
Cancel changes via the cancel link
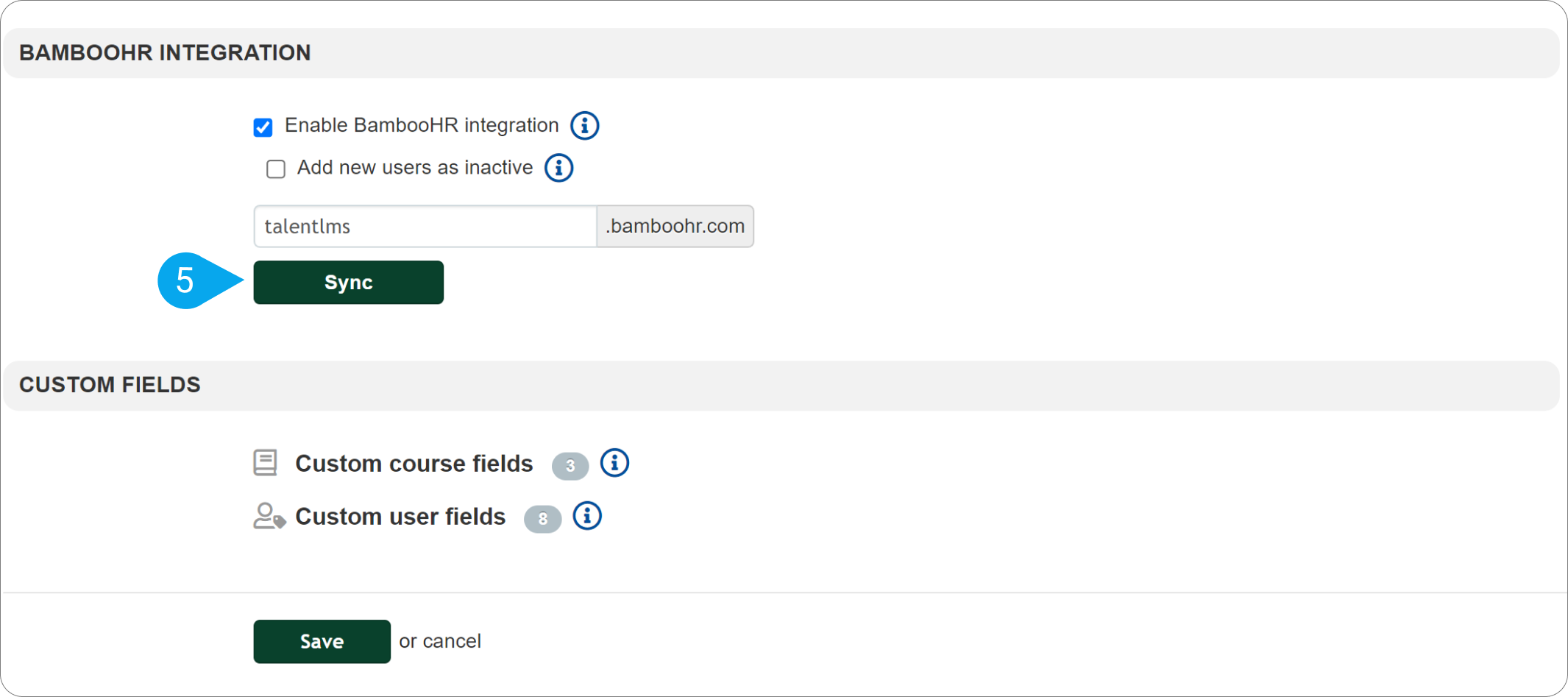point(450,641)
